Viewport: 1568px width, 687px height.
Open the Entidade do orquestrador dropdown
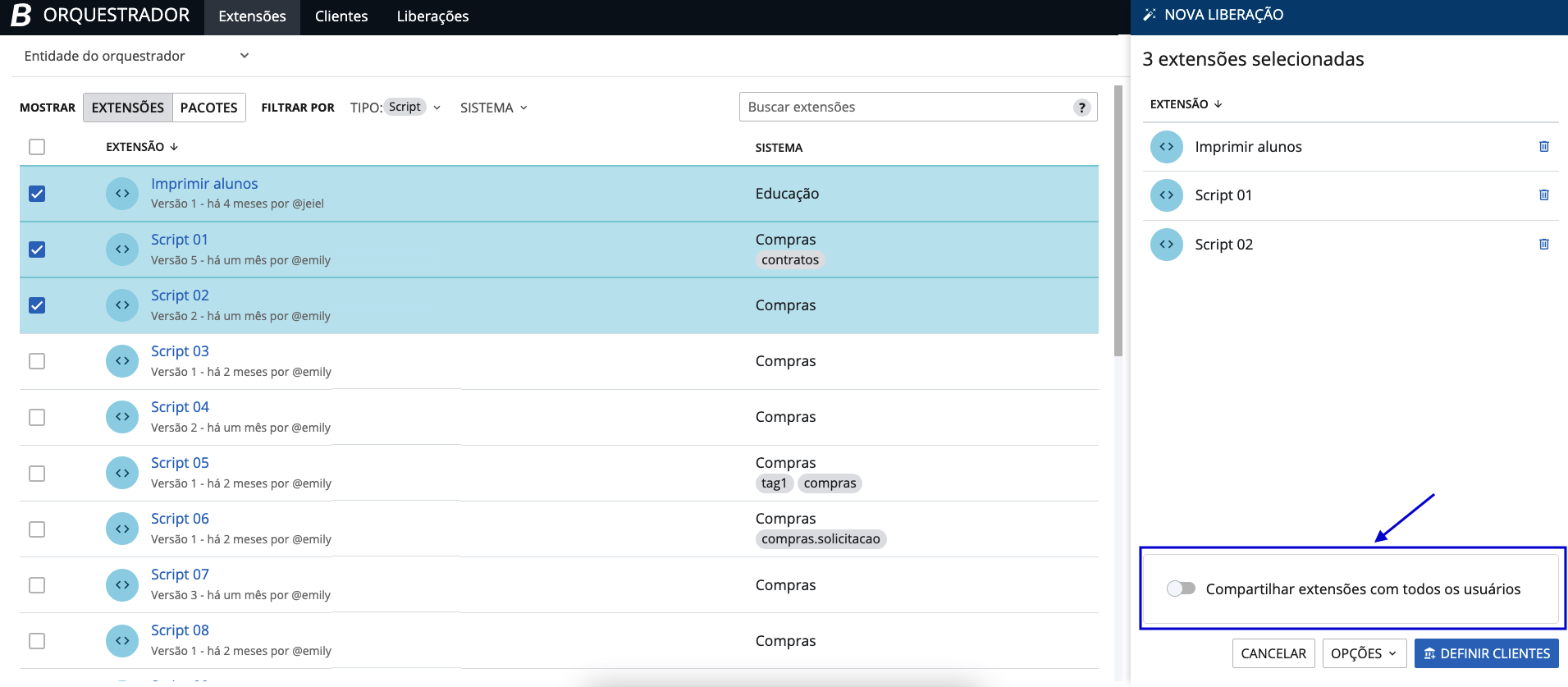click(x=137, y=56)
